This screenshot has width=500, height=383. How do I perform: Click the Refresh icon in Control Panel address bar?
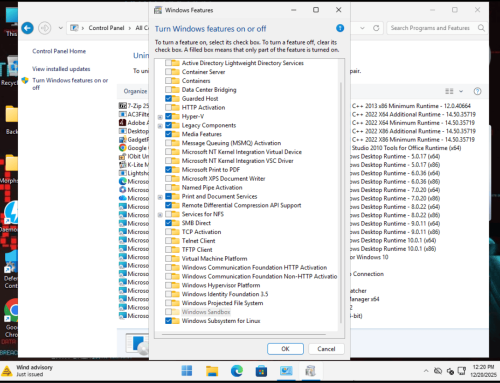(376, 28)
